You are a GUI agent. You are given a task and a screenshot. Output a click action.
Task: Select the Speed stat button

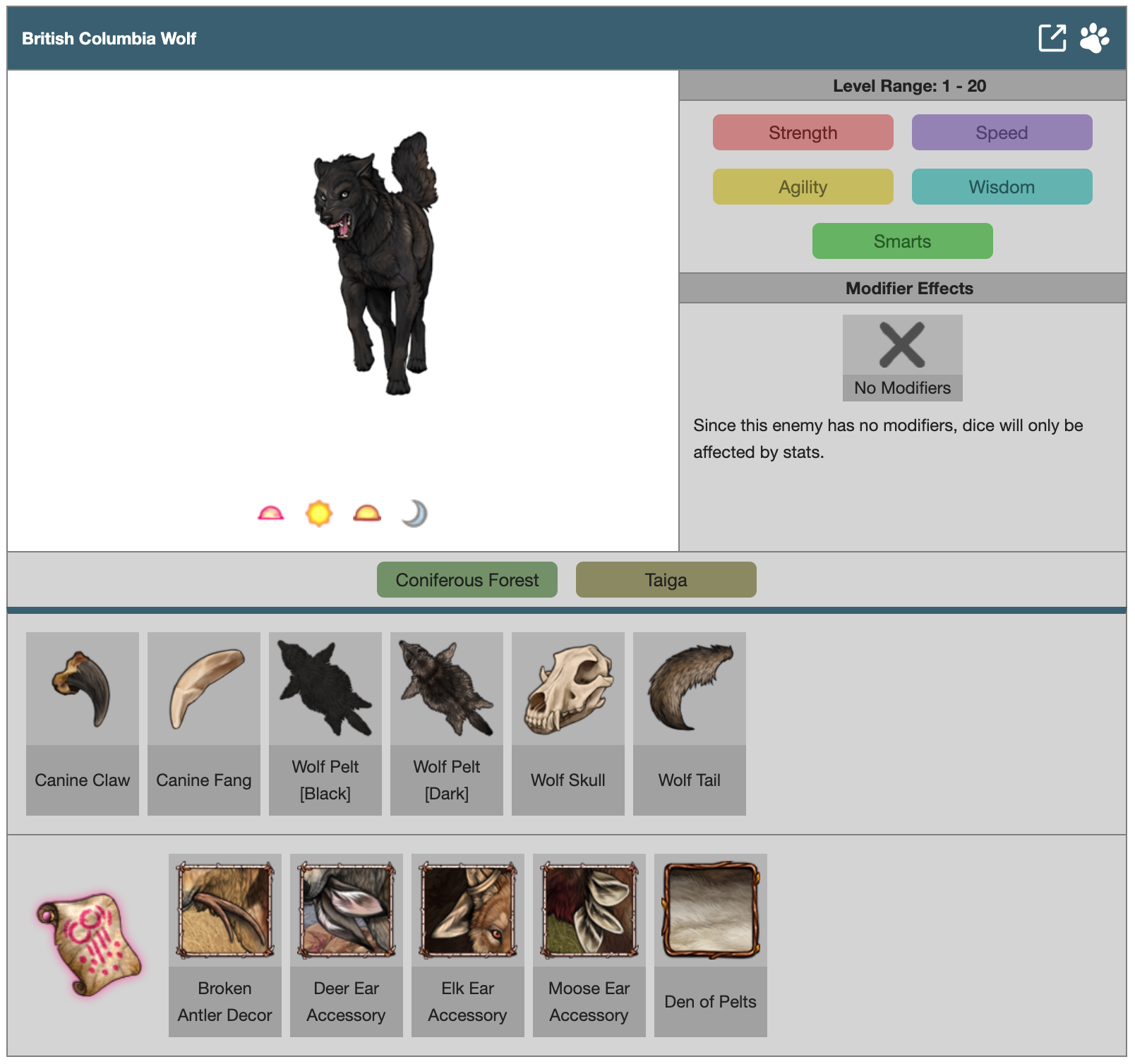point(1002,133)
